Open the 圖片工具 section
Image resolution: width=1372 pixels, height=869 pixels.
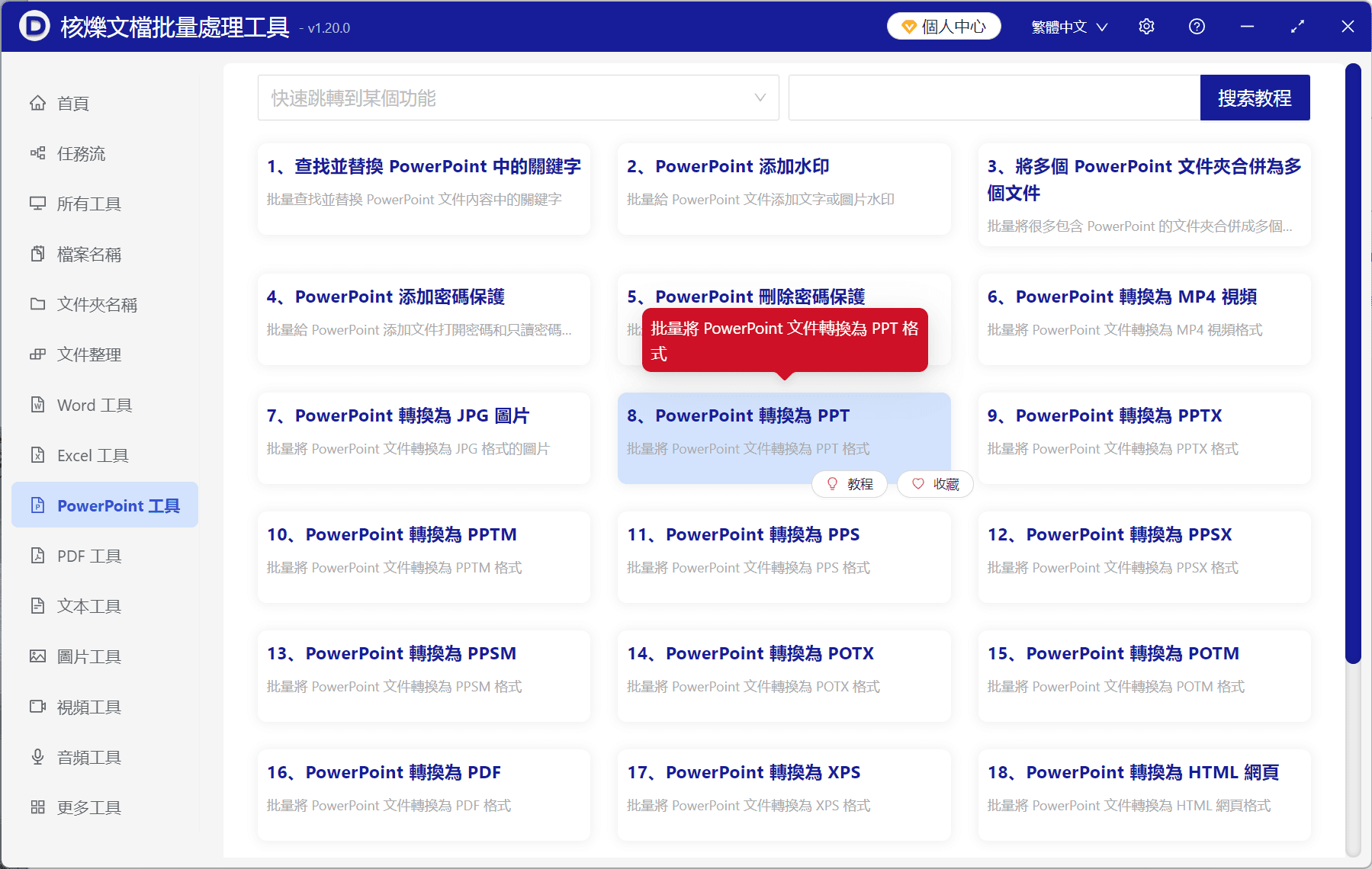pyautogui.click(x=89, y=656)
